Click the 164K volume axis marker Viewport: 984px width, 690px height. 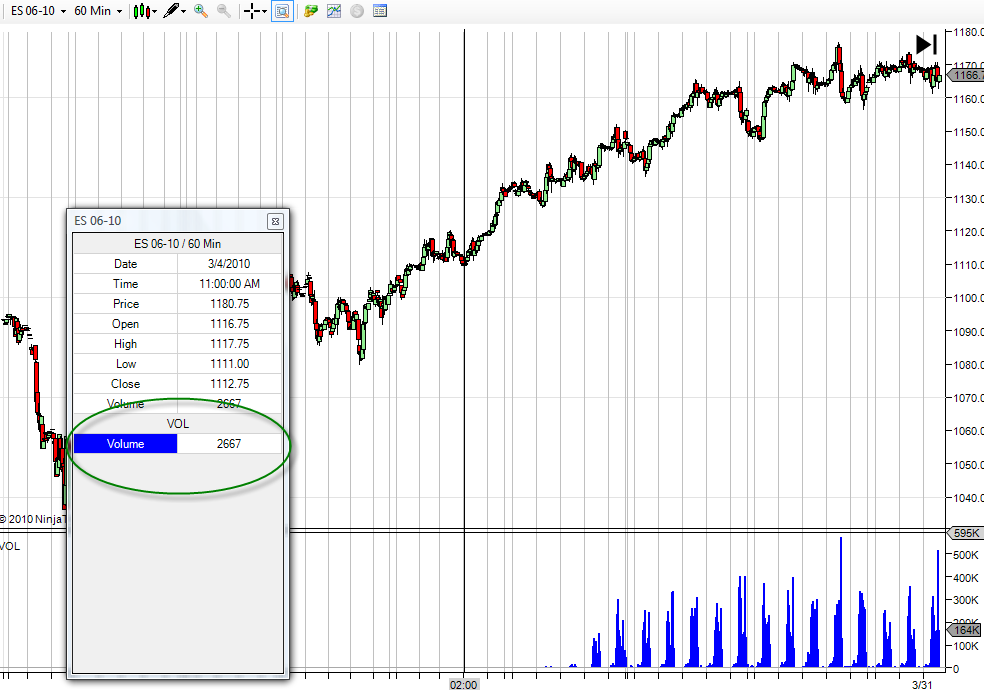click(x=965, y=629)
